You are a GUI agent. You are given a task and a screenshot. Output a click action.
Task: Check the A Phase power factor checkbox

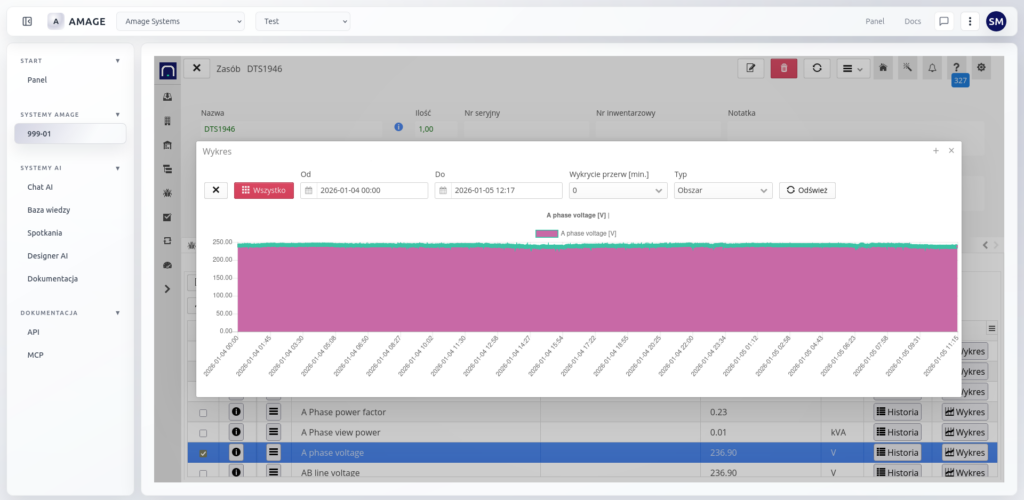pos(203,412)
